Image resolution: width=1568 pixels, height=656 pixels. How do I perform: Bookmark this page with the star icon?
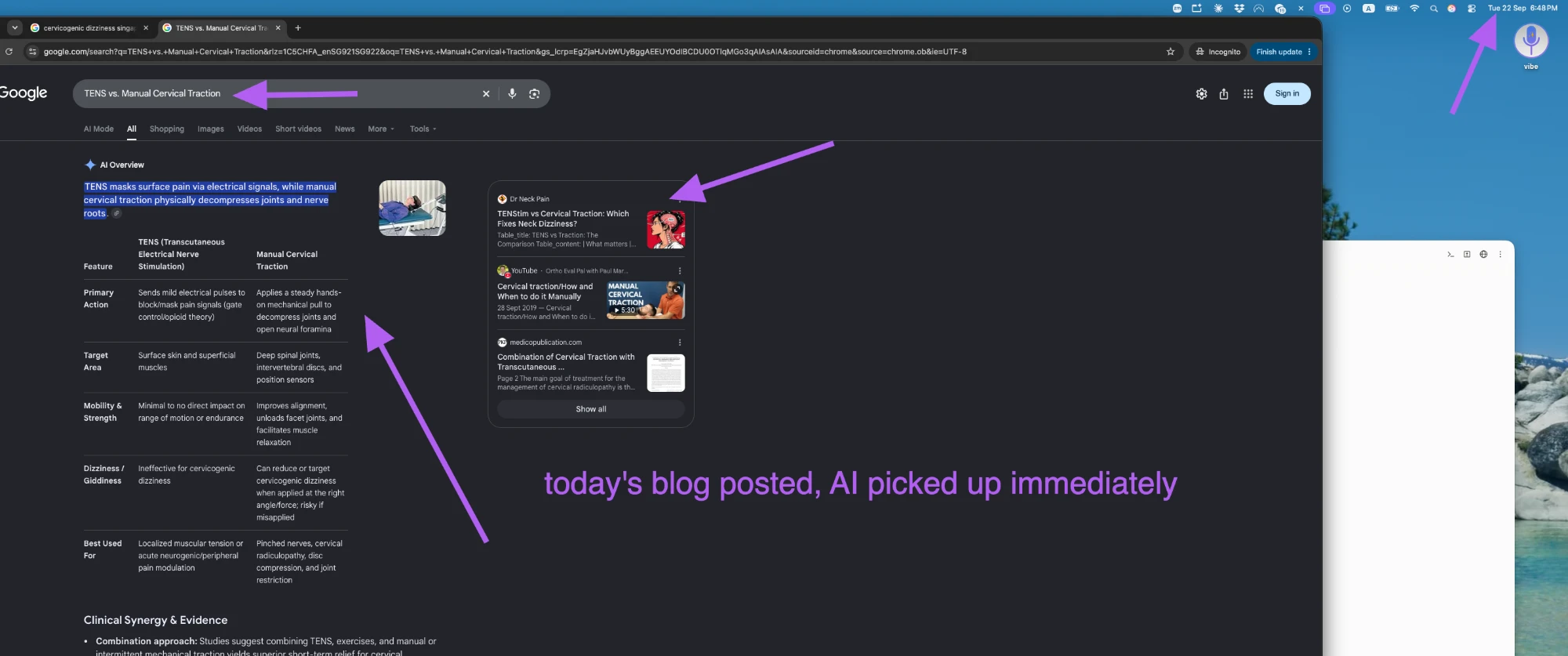pyautogui.click(x=1171, y=52)
